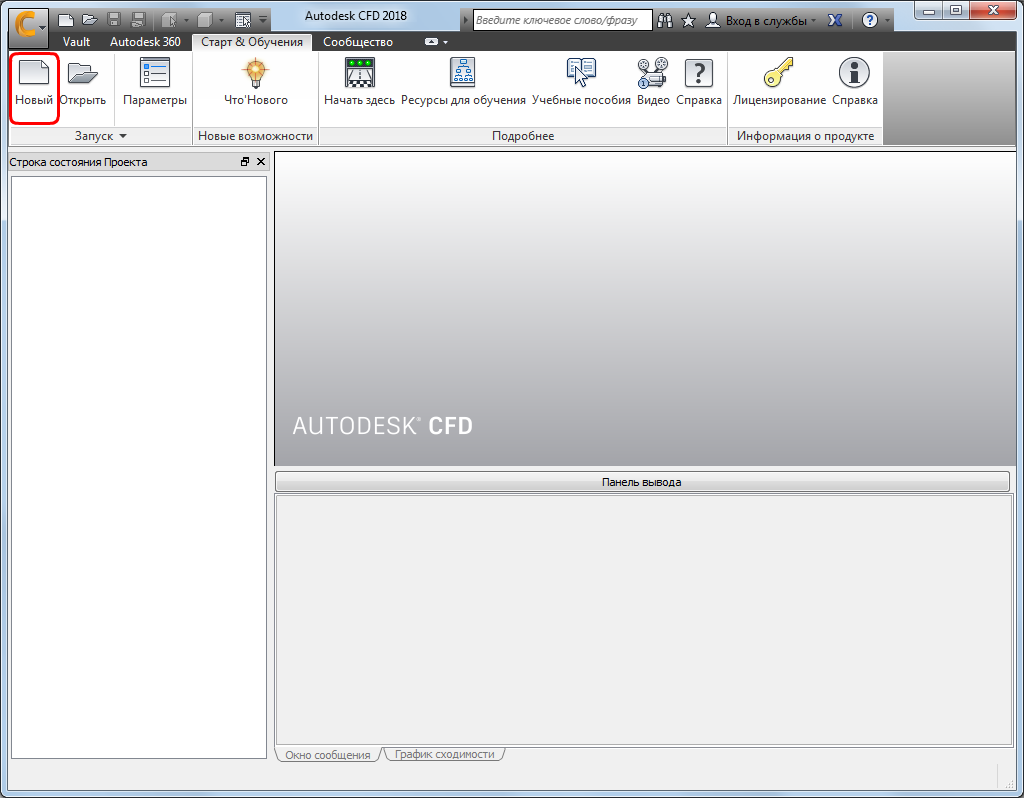Open dropdown arrow beside selection cube icon

[186, 21]
